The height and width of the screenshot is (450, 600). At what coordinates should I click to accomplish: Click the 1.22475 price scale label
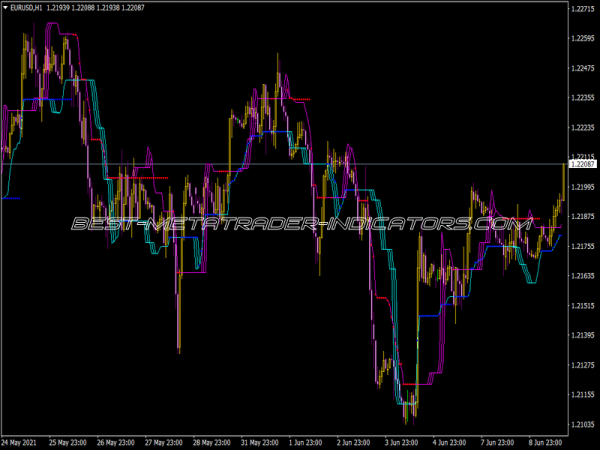point(582,69)
